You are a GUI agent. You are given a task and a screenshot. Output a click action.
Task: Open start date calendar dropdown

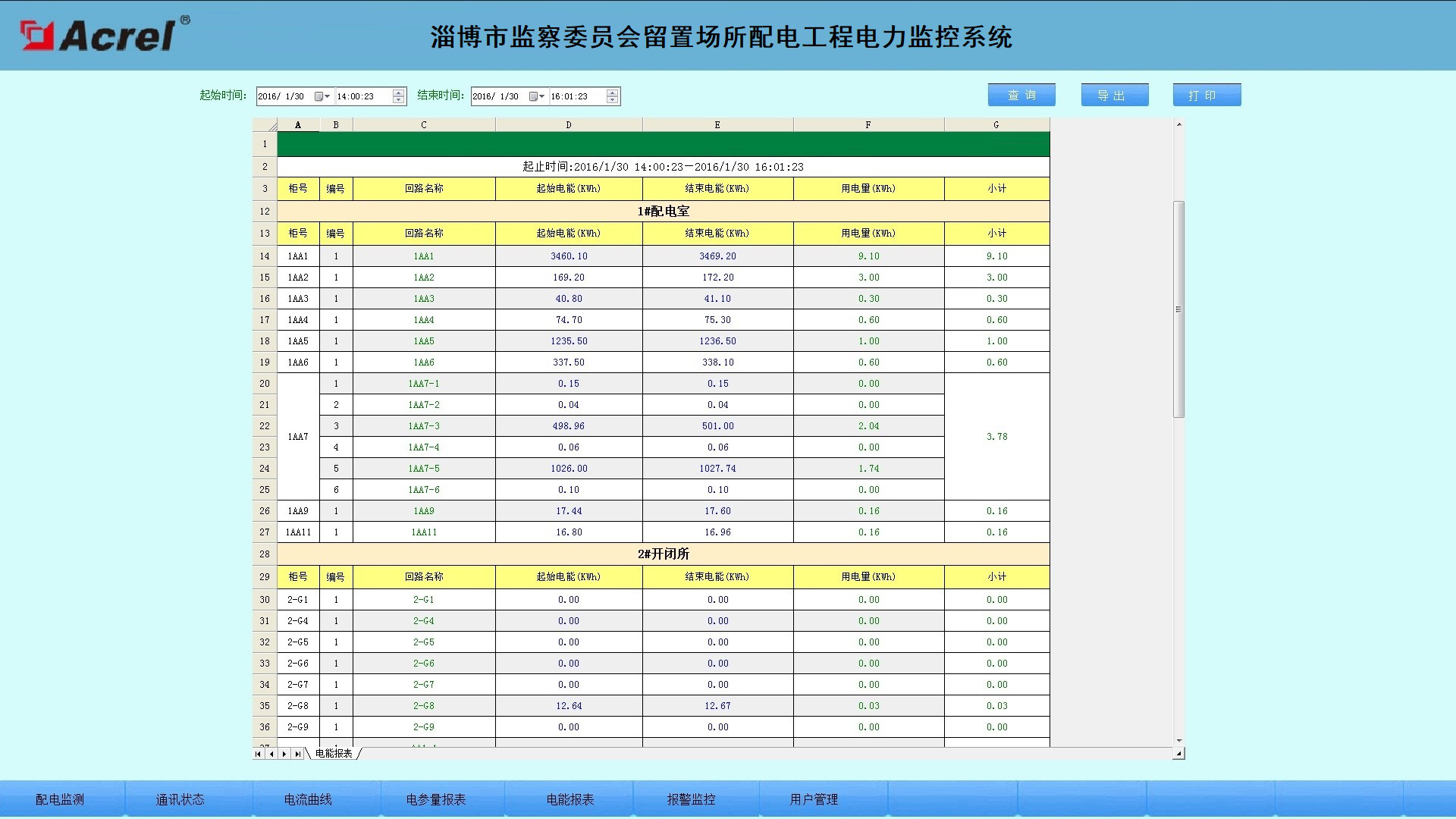click(x=322, y=96)
